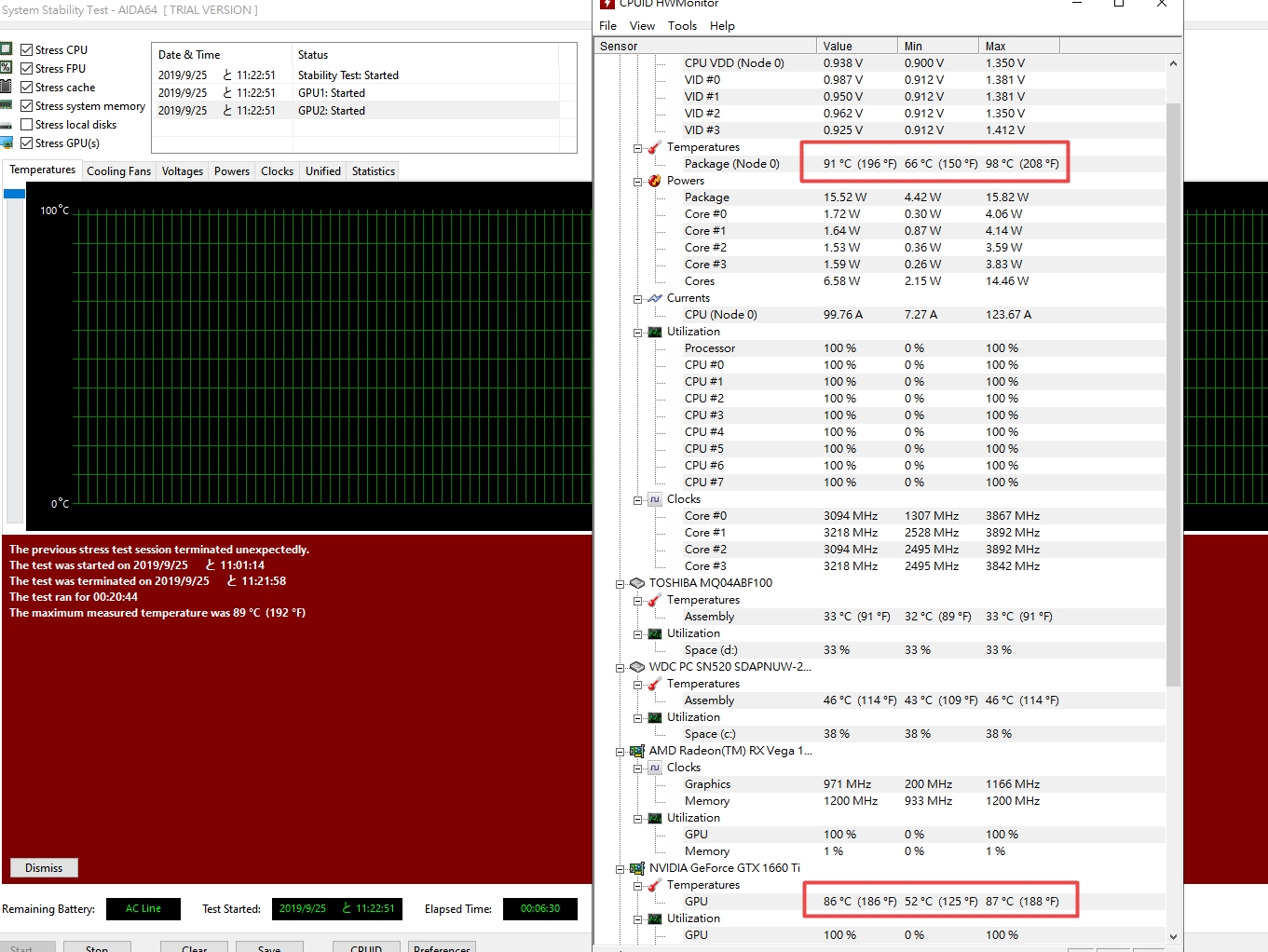Click the HWMonitor vertical scrollbar thumb
Image resolution: width=1268 pixels, height=952 pixels.
(x=1173, y=394)
